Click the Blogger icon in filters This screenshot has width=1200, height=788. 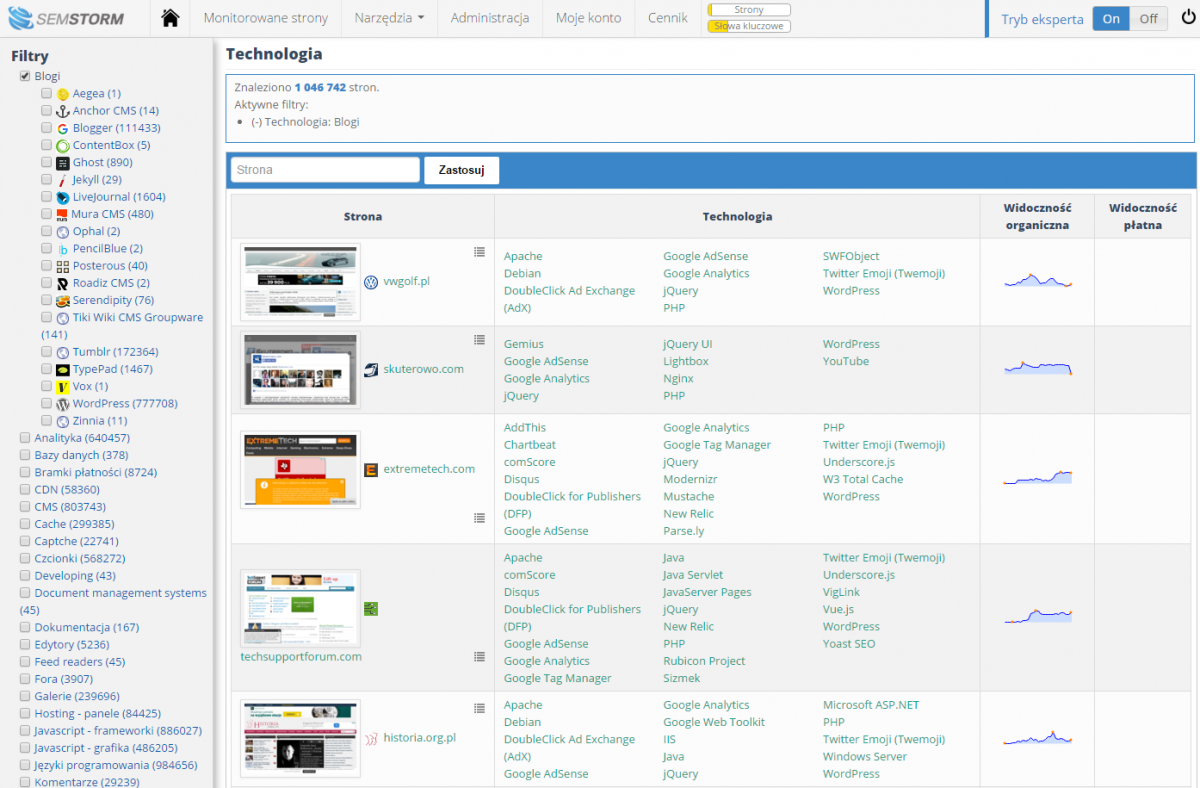tap(63, 128)
